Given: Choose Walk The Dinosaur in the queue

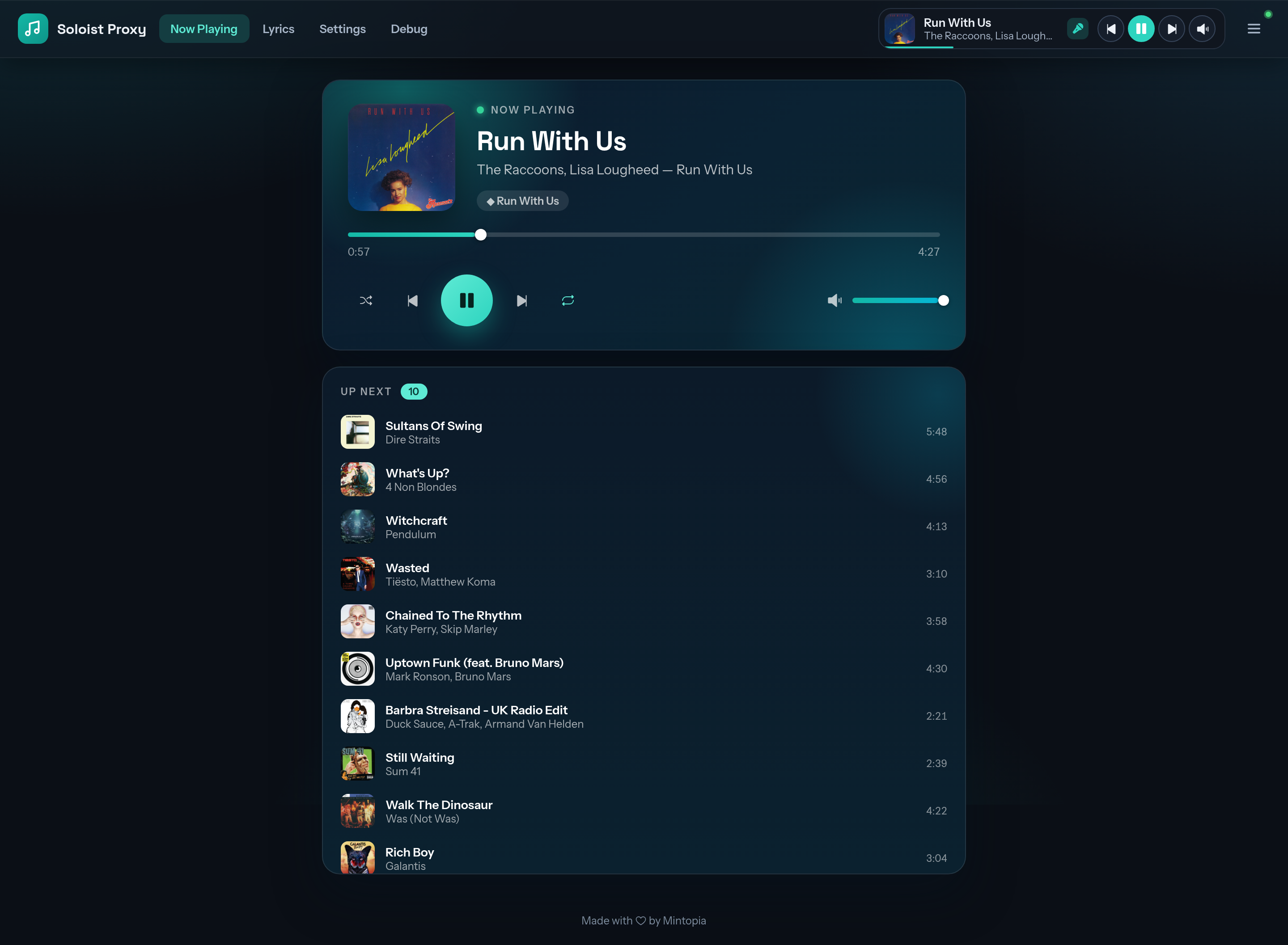Looking at the screenshot, I should (644, 811).
